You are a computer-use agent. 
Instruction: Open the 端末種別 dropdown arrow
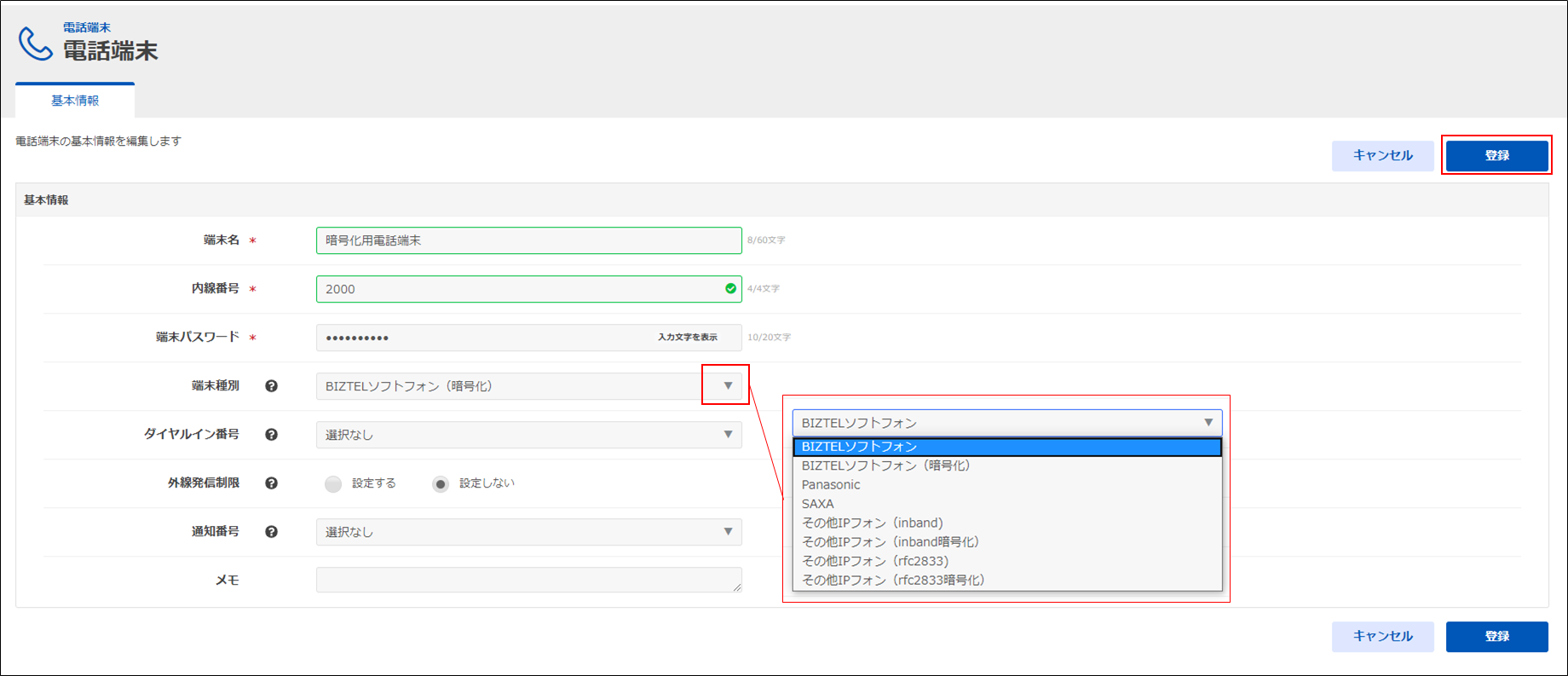point(728,386)
